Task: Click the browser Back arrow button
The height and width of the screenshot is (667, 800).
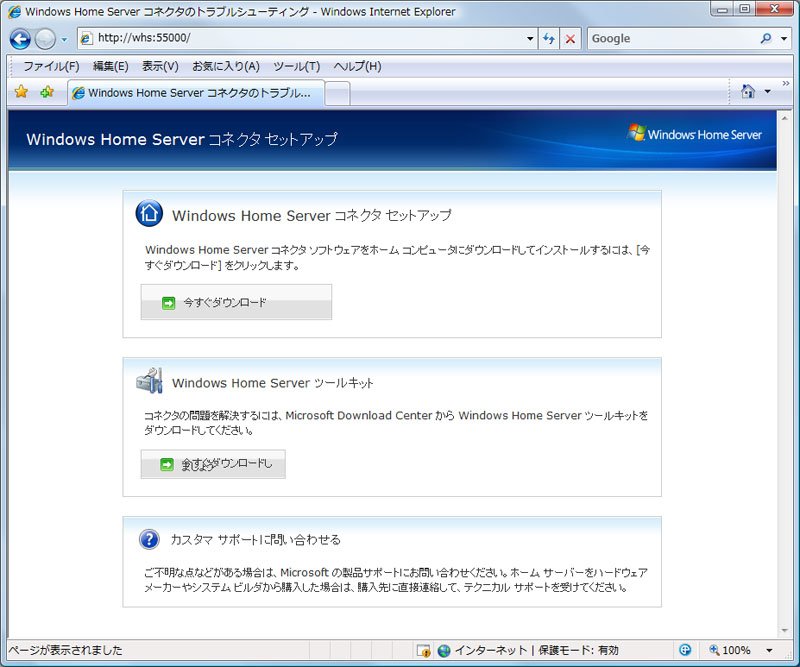Action: coord(20,39)
